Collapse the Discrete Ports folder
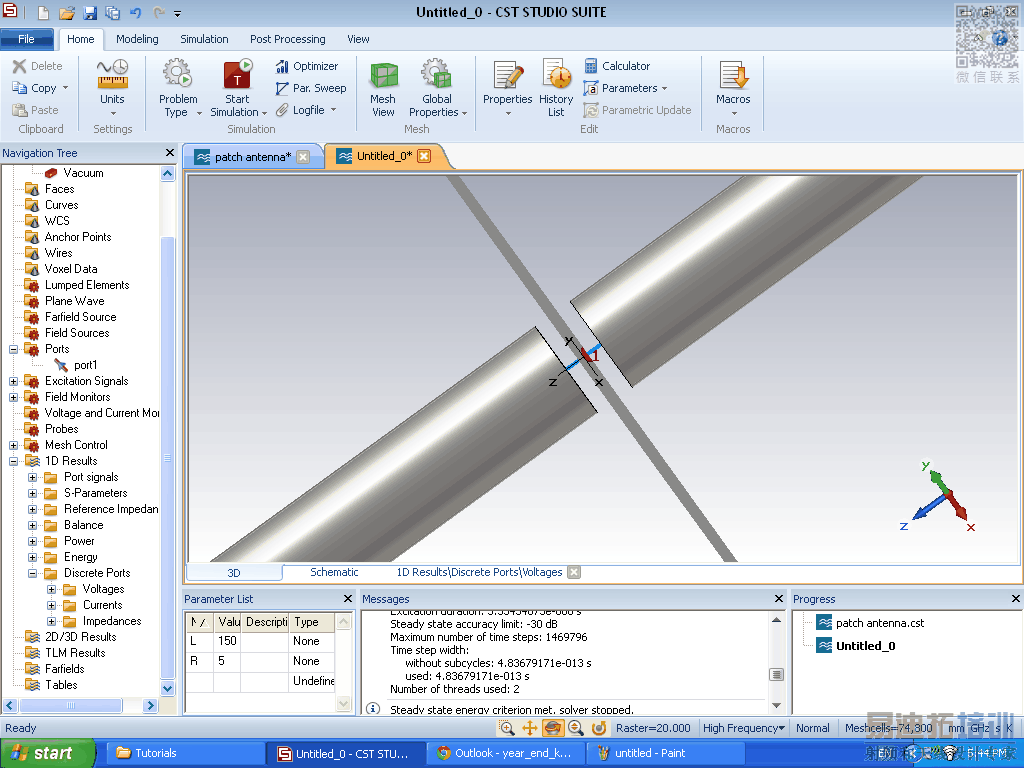This screenshot has height=768, width=1024. [x=32, y=573]
